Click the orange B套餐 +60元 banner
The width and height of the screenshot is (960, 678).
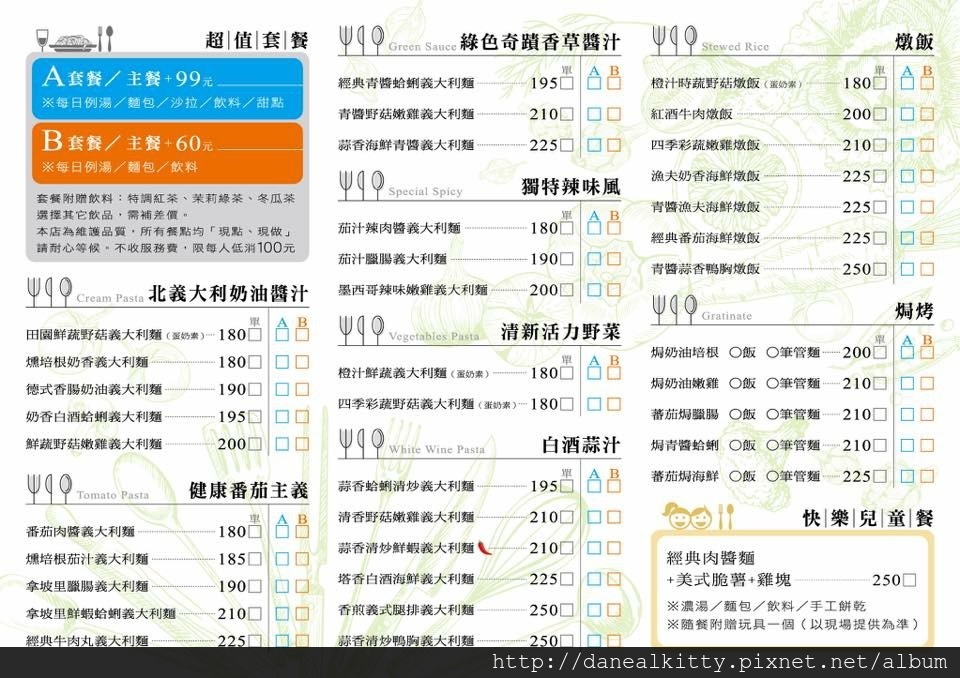pyautogui.click(x=167, y=153)
